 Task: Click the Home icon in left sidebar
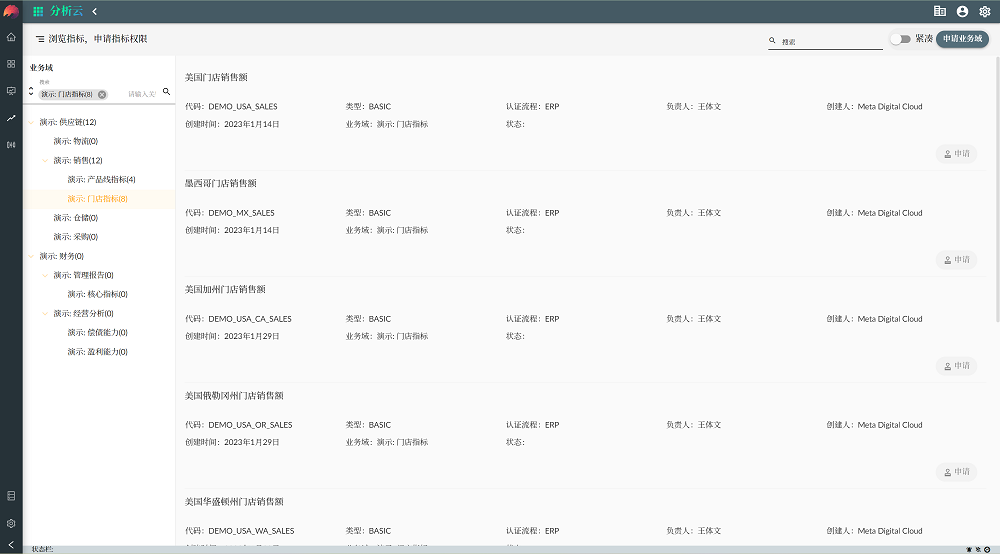[x=11, y=37]
